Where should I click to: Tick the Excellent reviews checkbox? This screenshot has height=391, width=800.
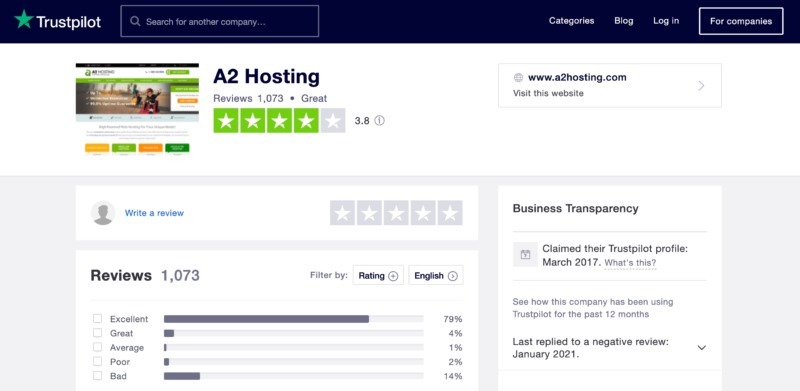tap(97, 319)
